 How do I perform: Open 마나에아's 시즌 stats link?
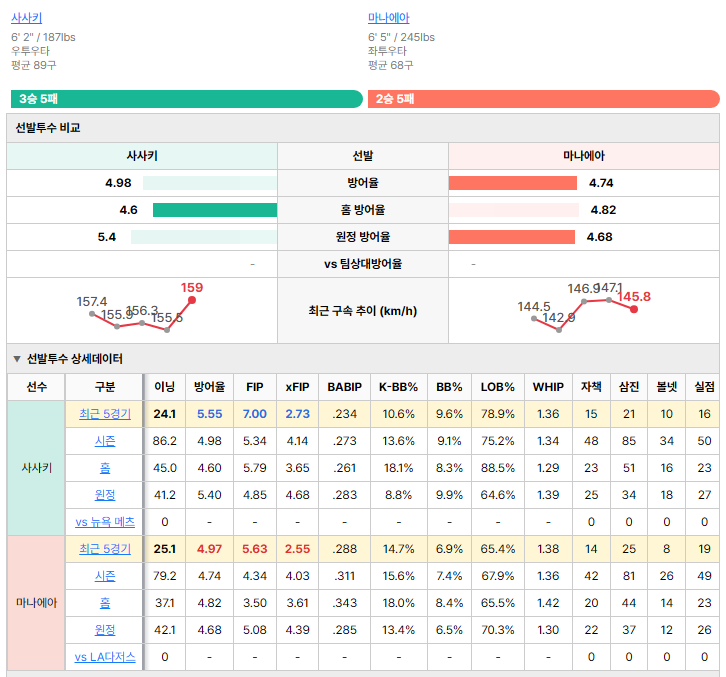click(x=105, y=576)
